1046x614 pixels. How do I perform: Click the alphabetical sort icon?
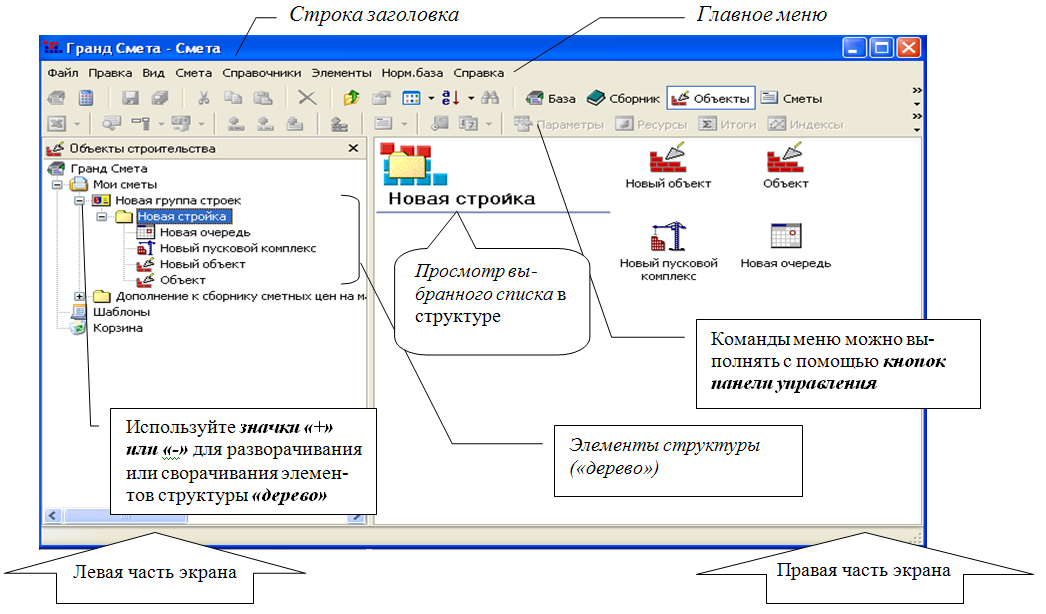(x=450, y=98)
